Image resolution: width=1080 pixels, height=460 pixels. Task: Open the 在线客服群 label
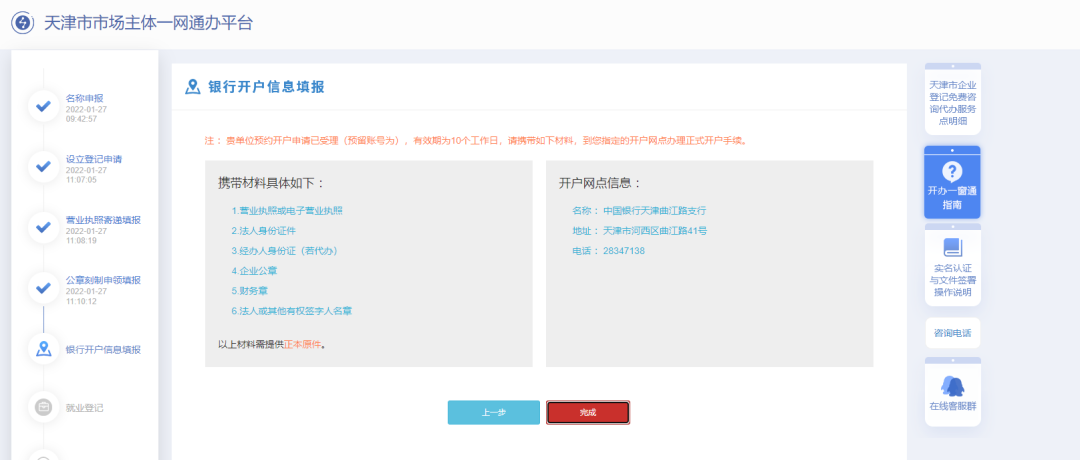[953, 406]
